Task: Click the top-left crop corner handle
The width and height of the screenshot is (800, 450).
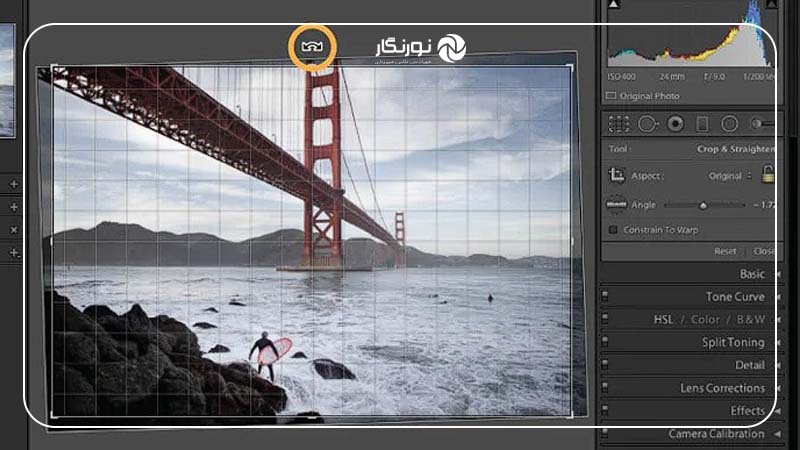Action: (x=53, y=66)
